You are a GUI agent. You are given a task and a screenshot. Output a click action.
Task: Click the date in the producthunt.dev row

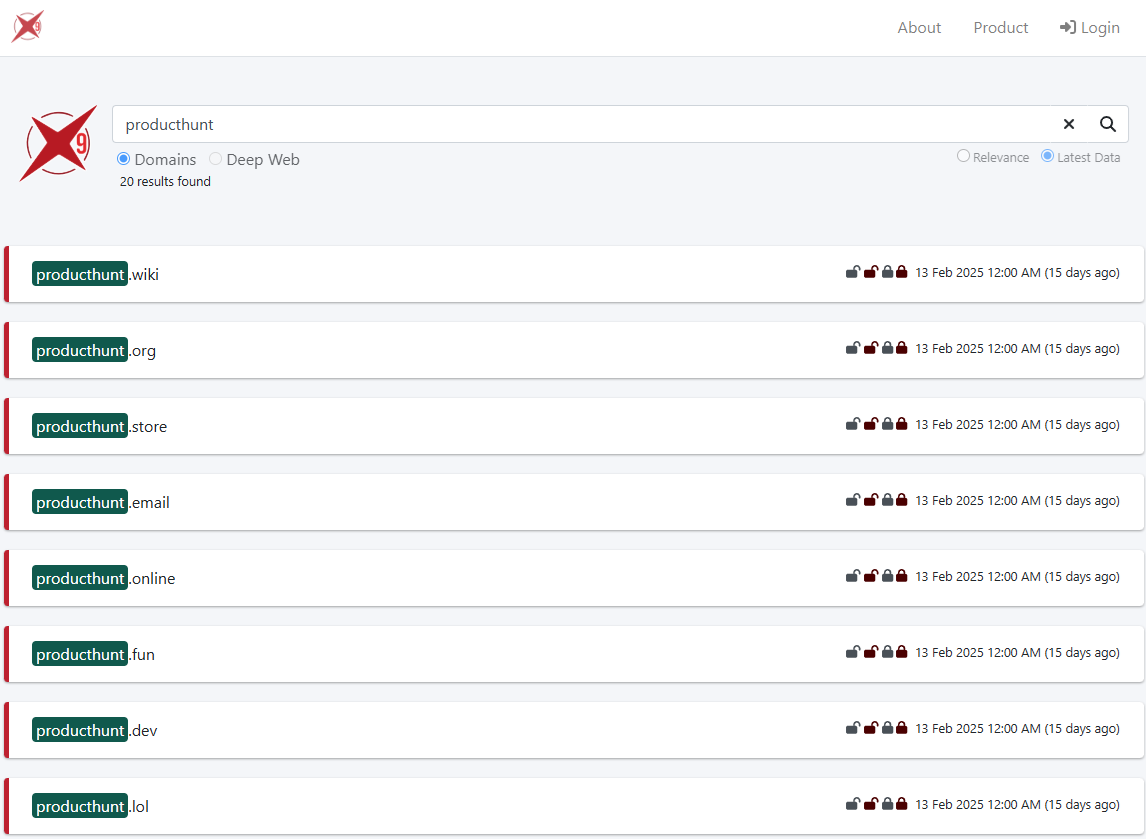pyautogui.click(x=1017, y=729)
